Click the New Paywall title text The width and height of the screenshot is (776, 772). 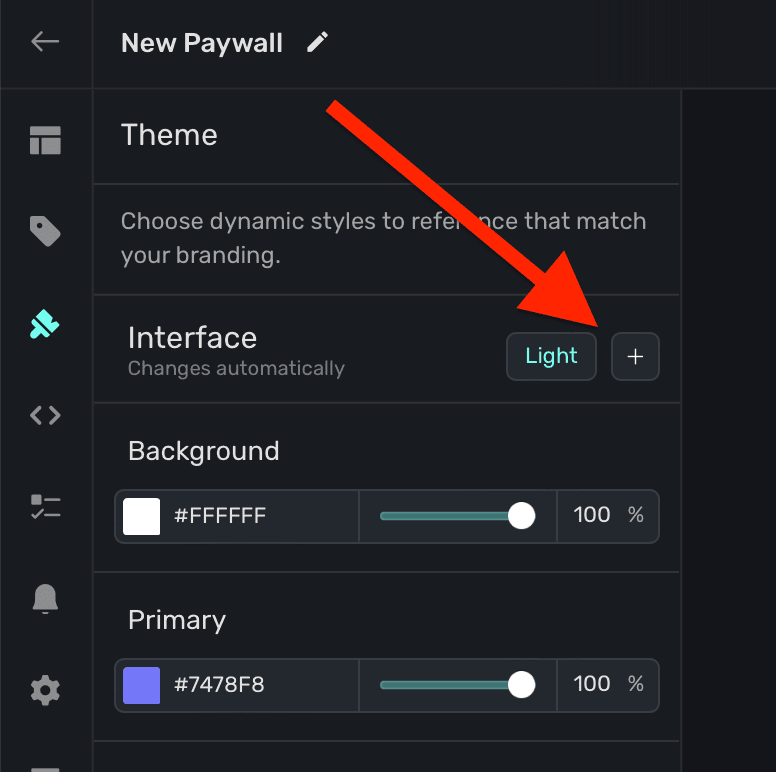202,43
